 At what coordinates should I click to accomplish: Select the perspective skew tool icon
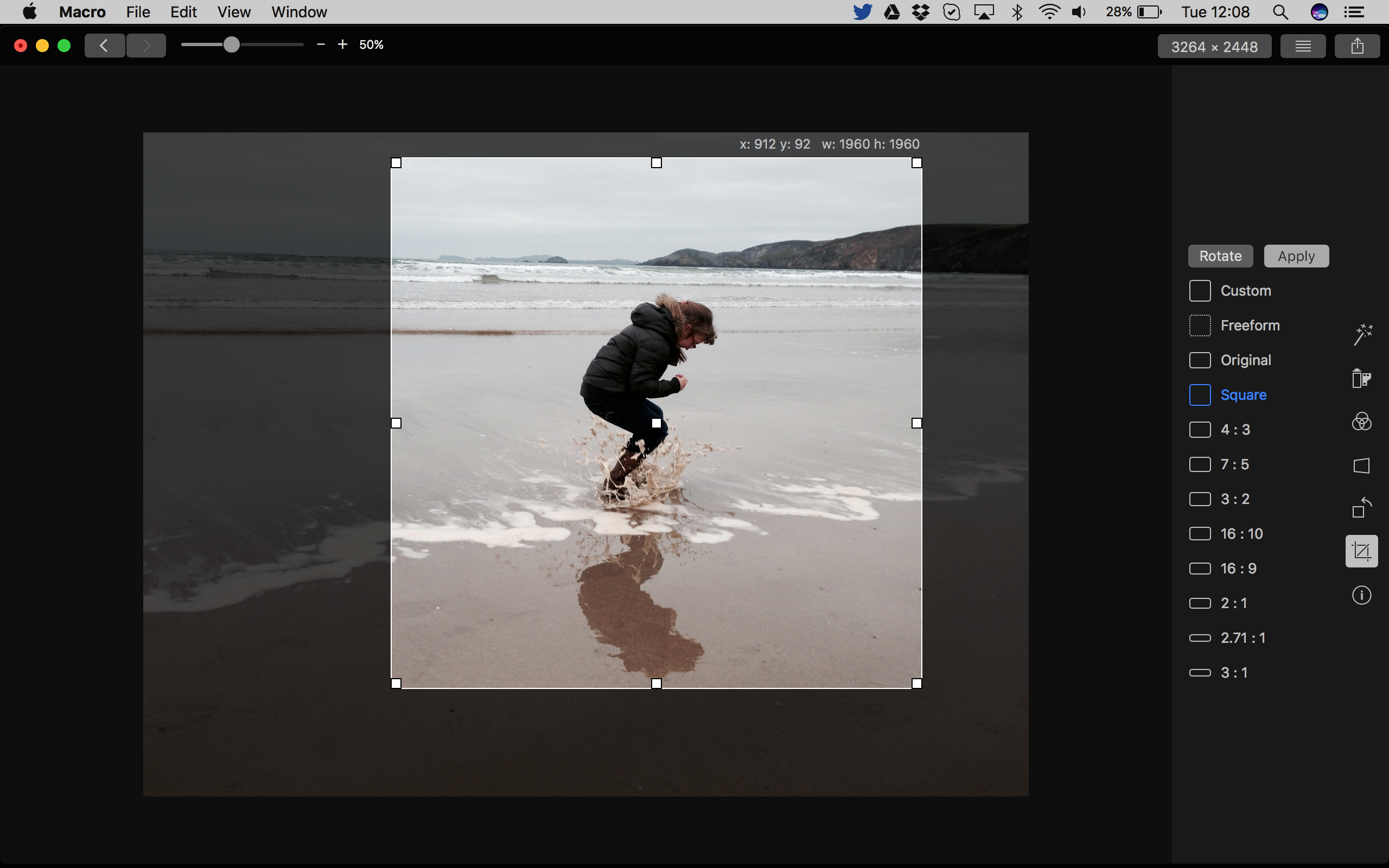click(x=1361, y=465)
